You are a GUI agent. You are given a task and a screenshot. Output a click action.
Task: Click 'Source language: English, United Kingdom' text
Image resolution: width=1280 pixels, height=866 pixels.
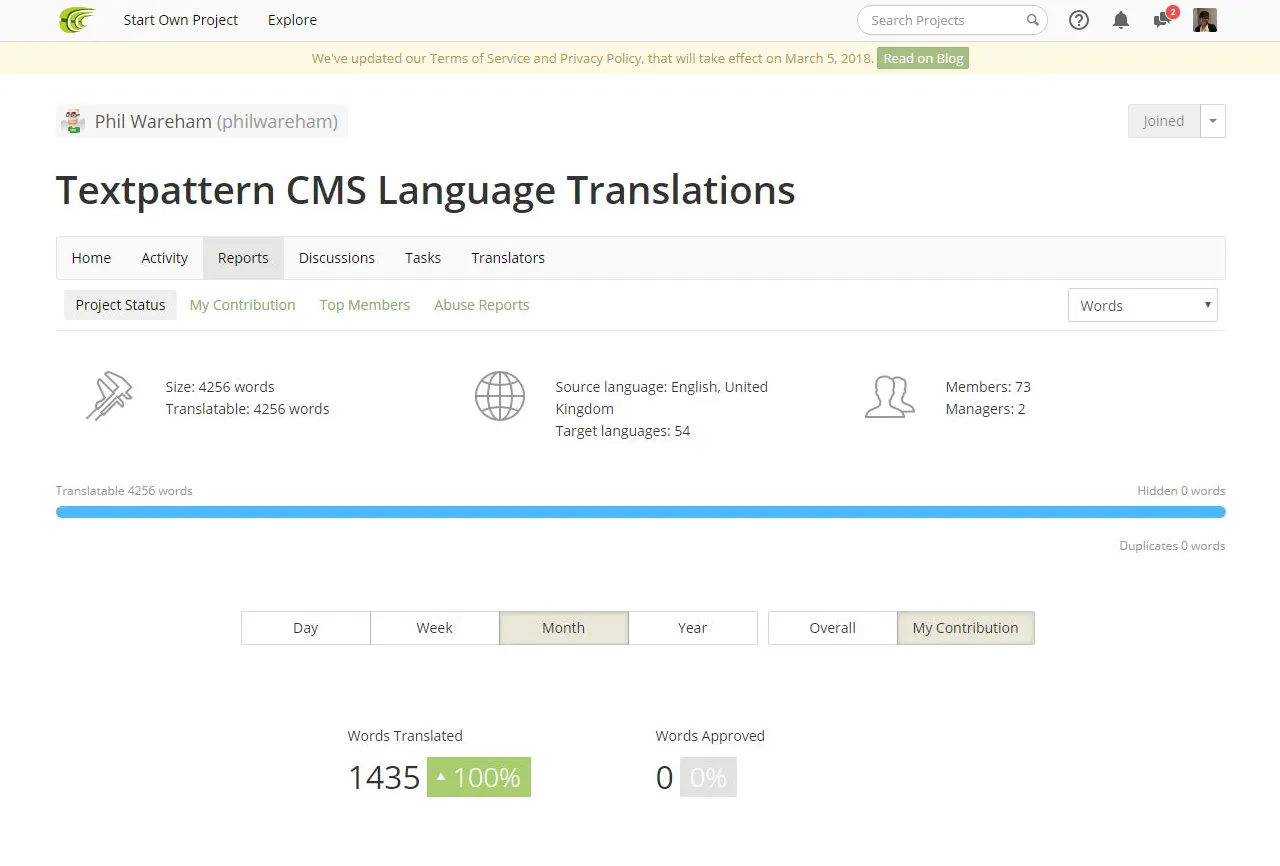662,398
